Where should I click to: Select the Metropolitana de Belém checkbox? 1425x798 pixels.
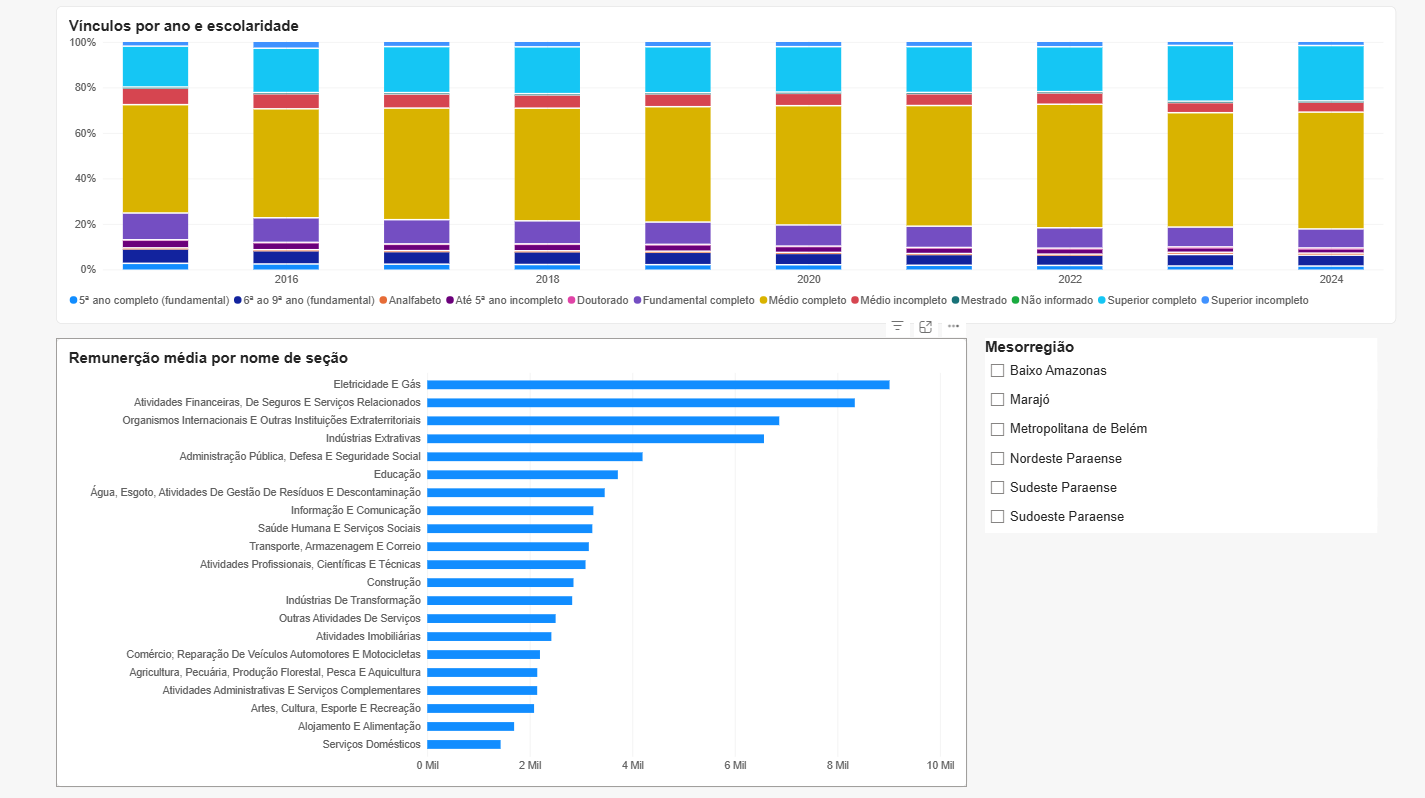[997, 429]
